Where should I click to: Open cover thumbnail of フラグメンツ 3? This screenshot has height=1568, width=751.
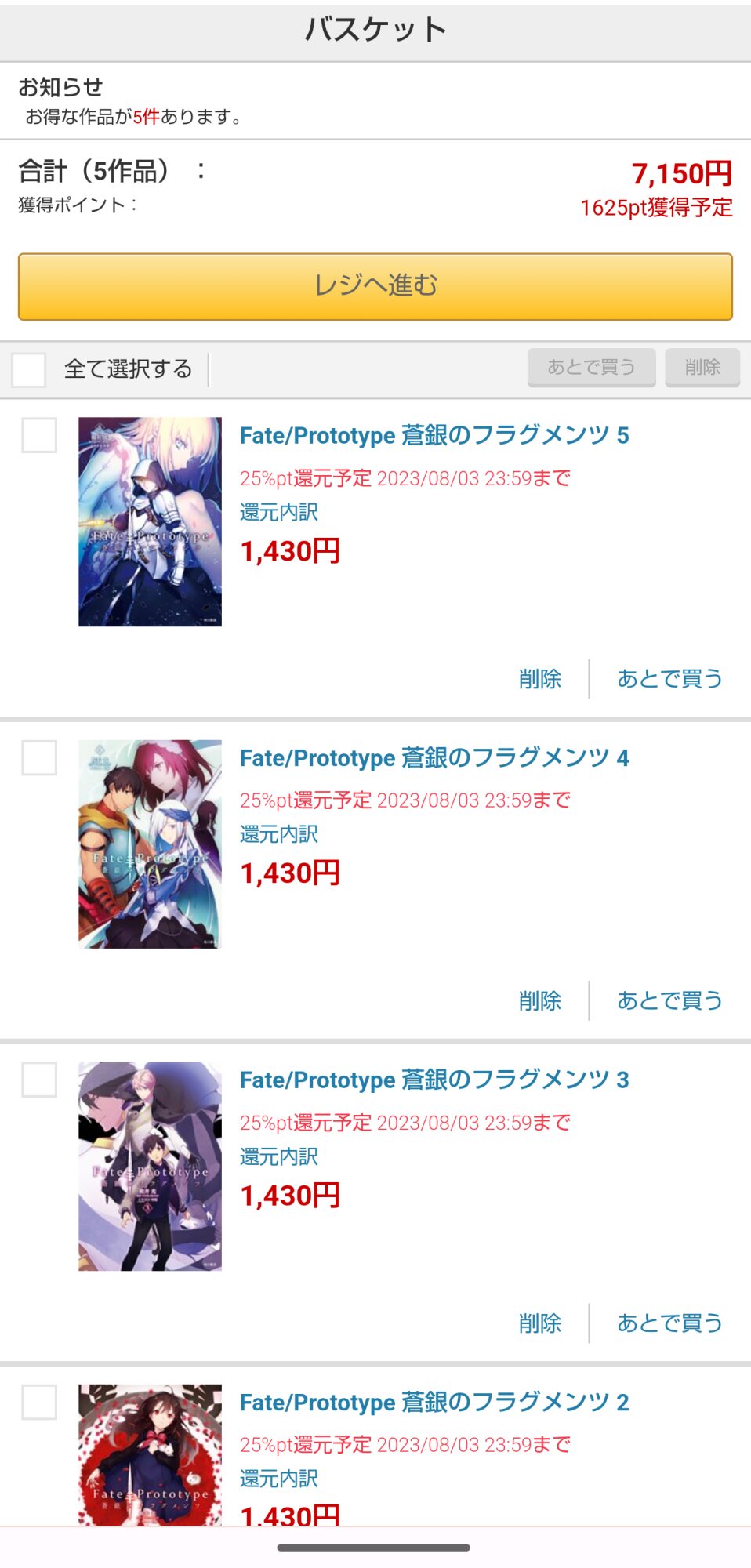point(150,1167)
